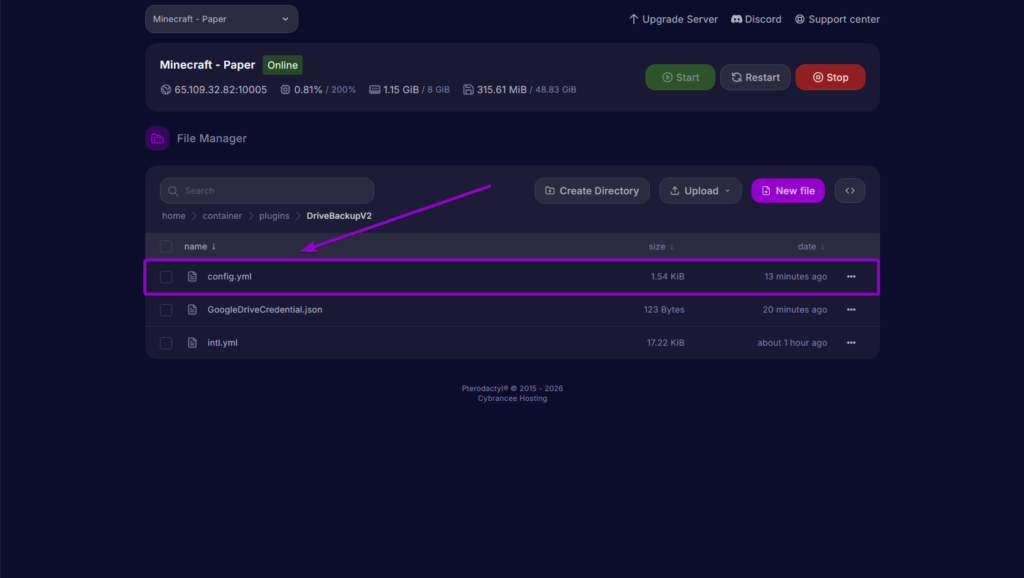Open the Minecraft - Paper server dropdown

tap(221, 19)
